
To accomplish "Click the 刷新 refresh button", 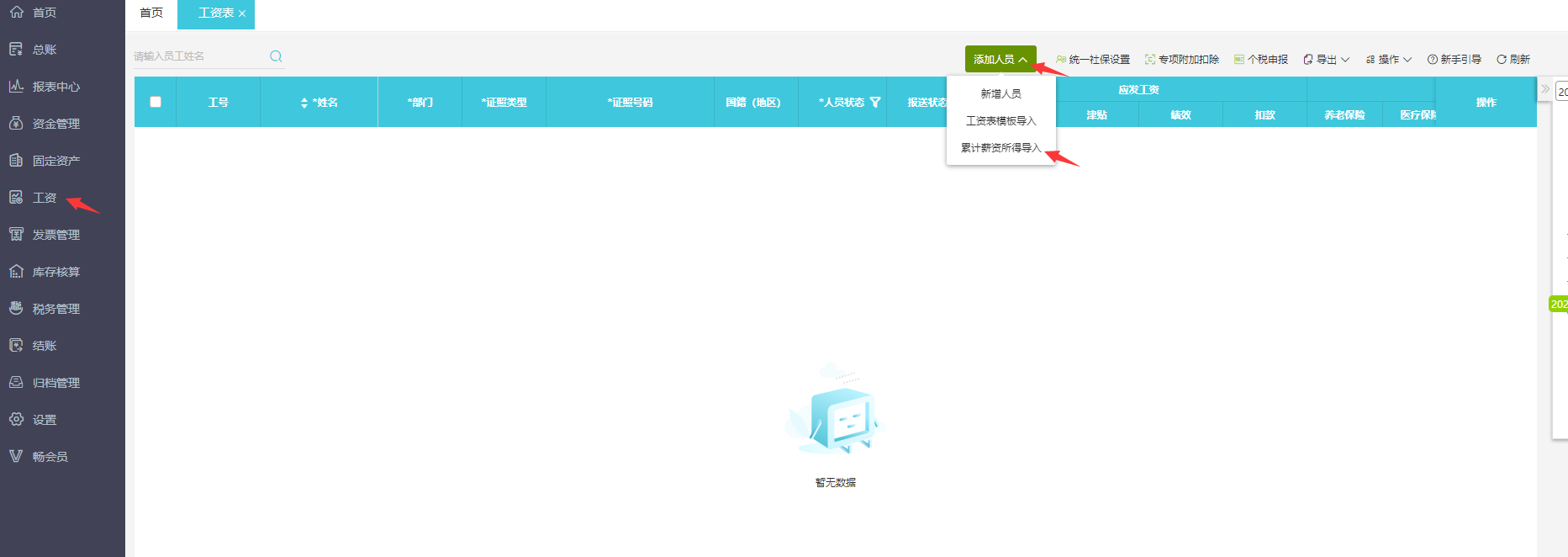I will tap(1513, 60).
